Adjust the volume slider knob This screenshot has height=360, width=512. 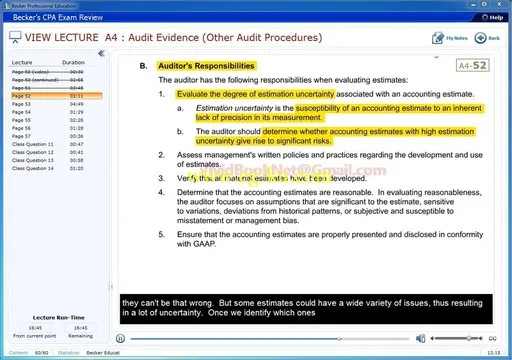469,338
